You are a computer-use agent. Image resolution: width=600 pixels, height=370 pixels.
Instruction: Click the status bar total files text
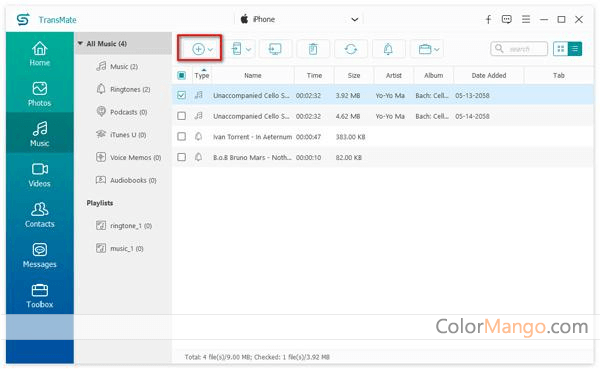pyautogui.click(x=257, y=357)
